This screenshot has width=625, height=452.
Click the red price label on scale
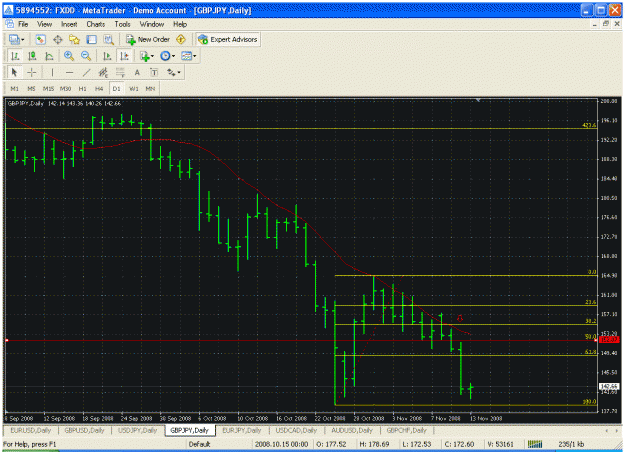click(x=609, y=340)
